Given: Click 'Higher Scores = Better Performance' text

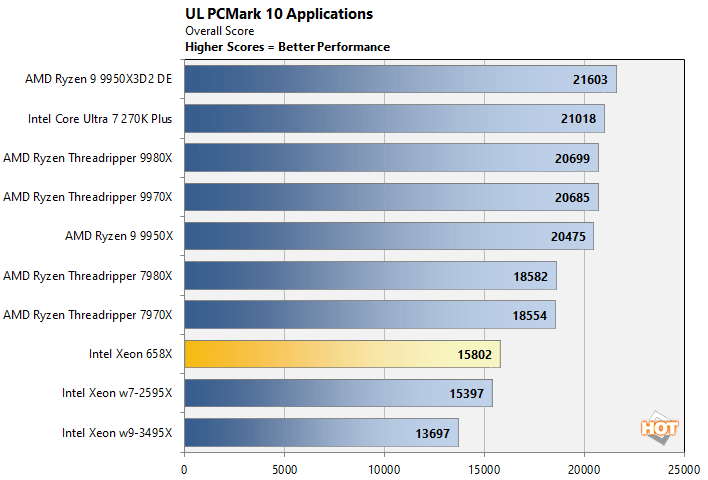Looking at the screenshot, I should point(288,47).
